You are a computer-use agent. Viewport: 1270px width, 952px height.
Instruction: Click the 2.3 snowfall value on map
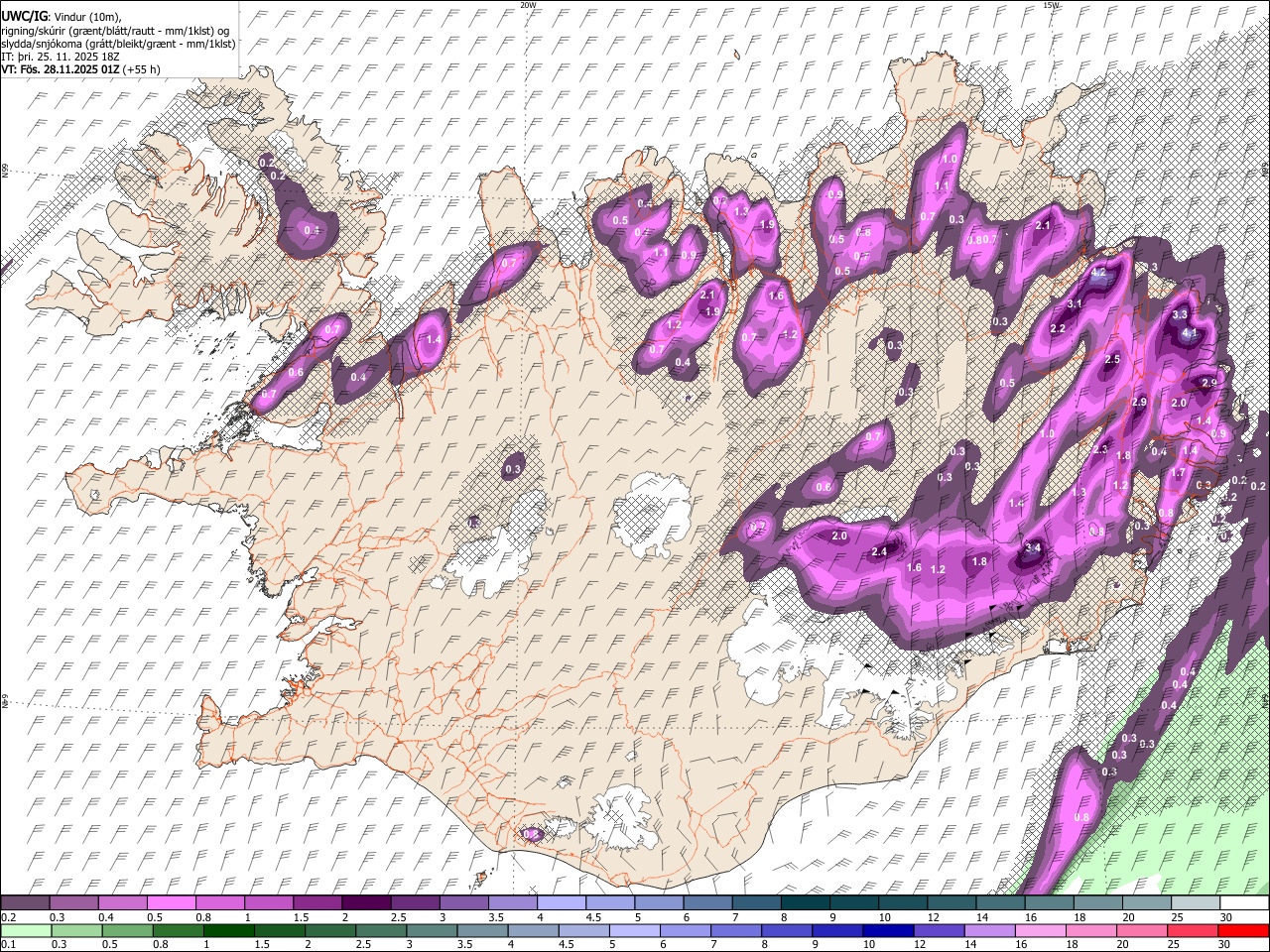pyautogui.click(x=1099, y=449)
